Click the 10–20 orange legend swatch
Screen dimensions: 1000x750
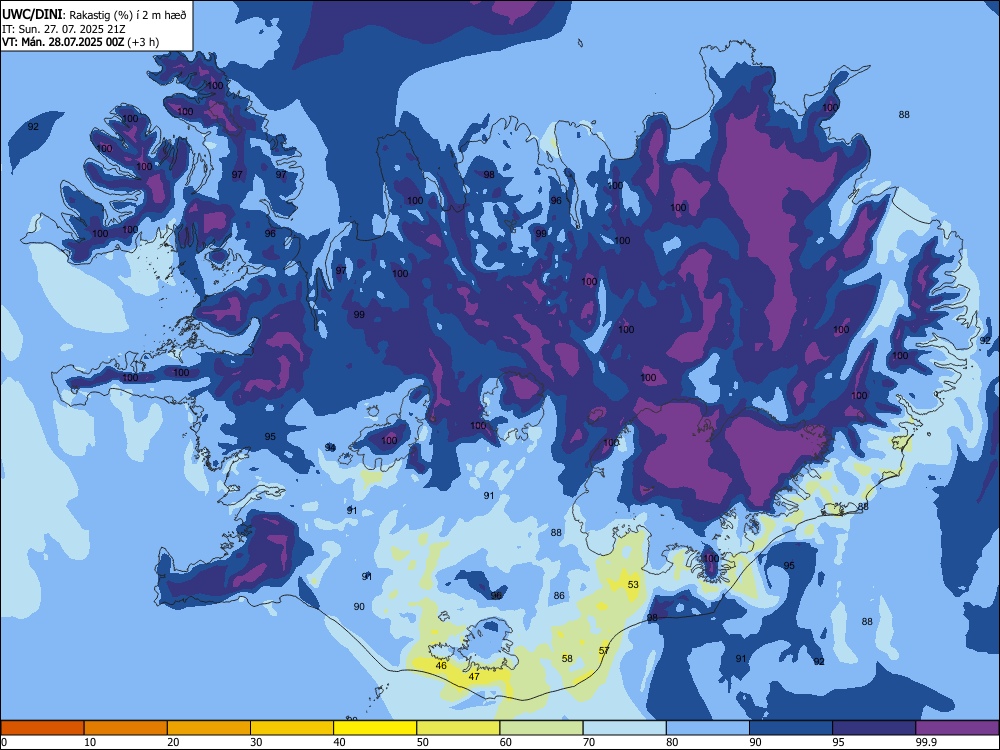click(x=126, y=728)
